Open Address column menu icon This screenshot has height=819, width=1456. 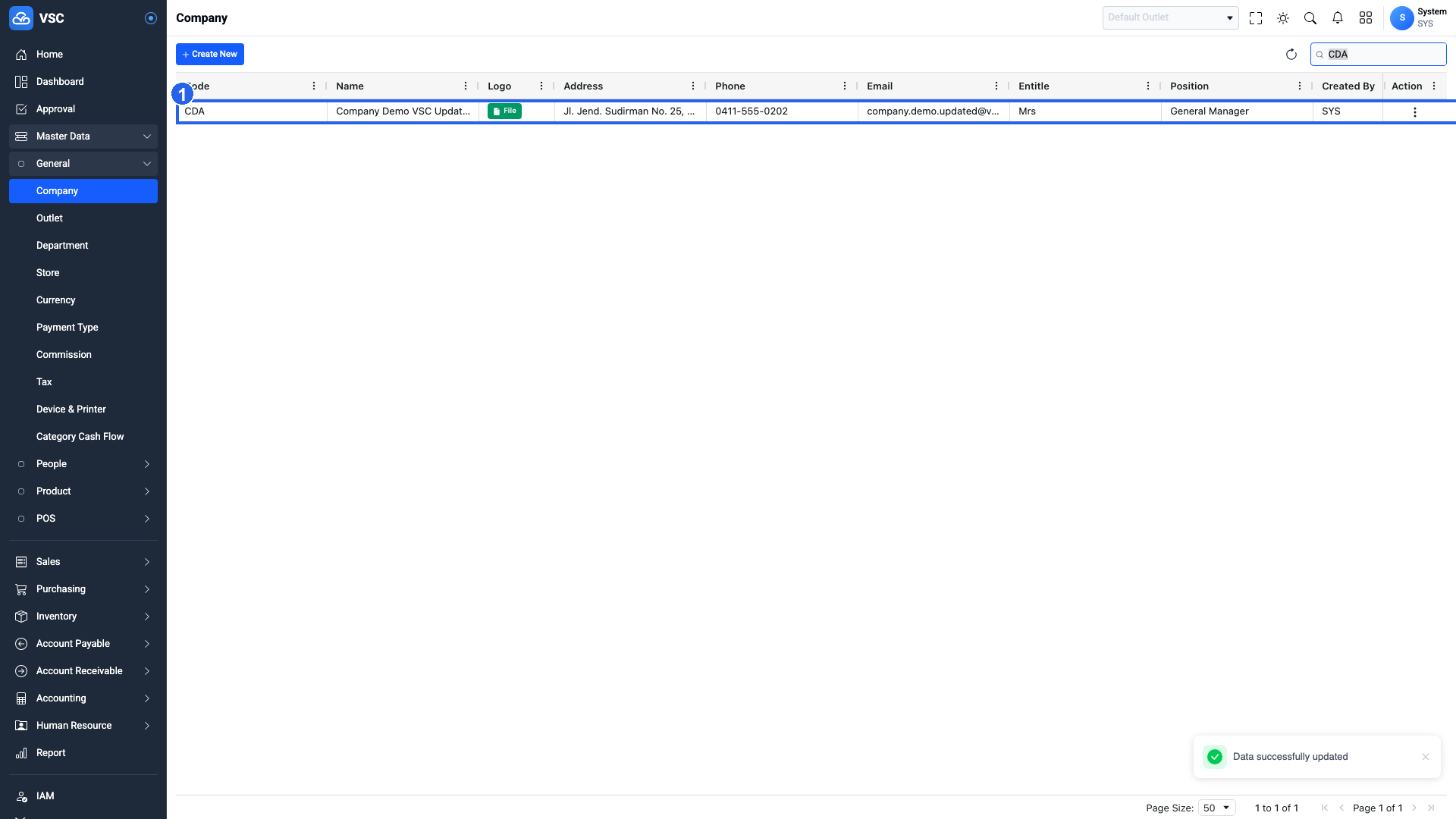pos(693,86)
